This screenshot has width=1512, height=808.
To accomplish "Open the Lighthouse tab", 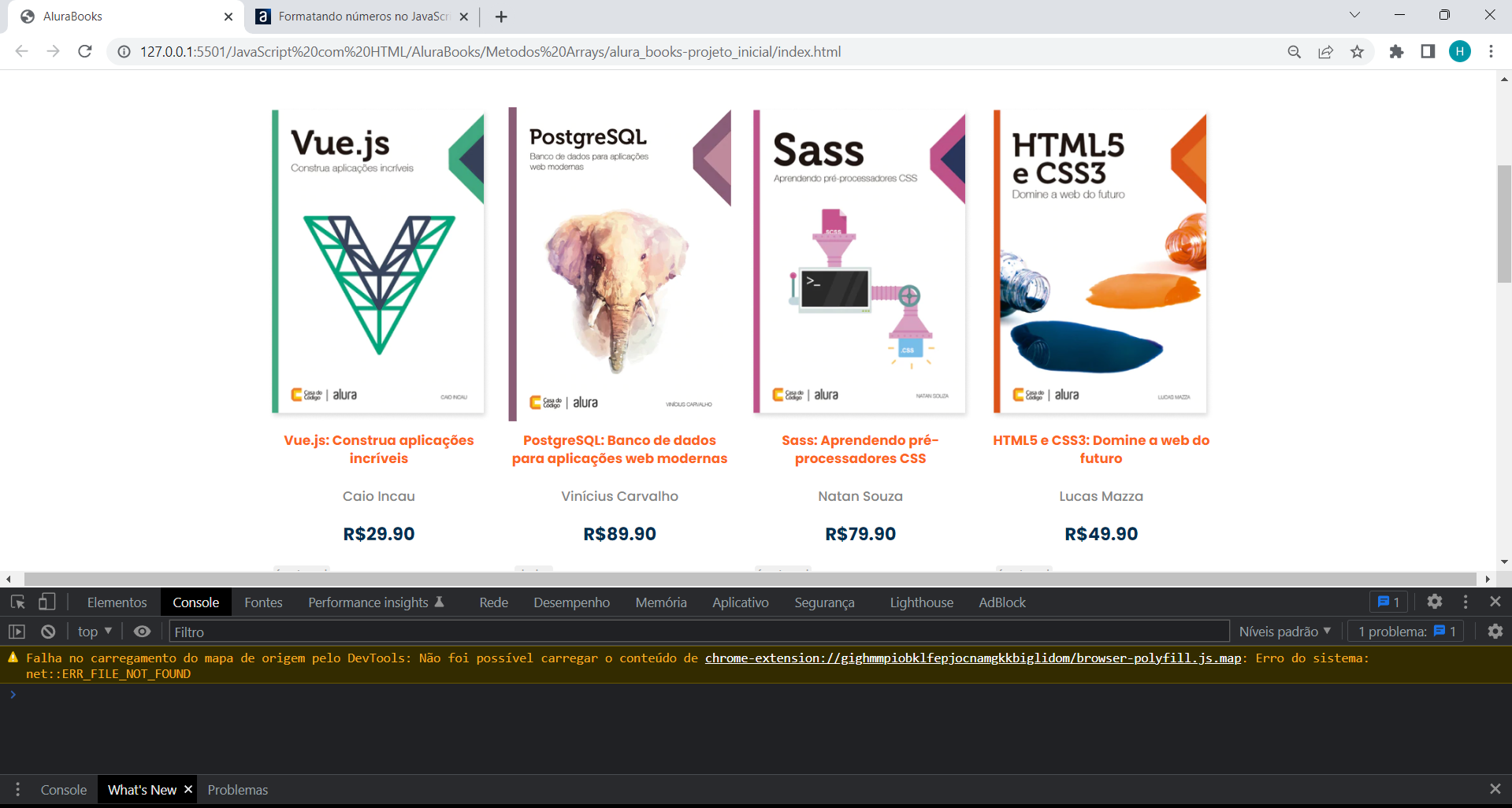I will (921, 602).
